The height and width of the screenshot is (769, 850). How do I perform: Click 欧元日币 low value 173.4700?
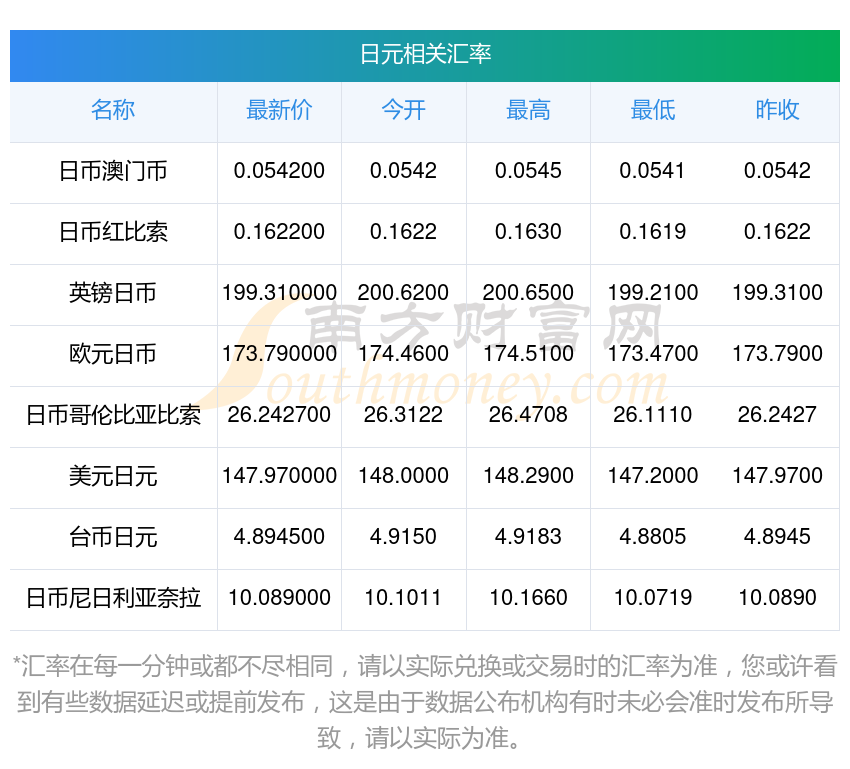pos(653,354)
